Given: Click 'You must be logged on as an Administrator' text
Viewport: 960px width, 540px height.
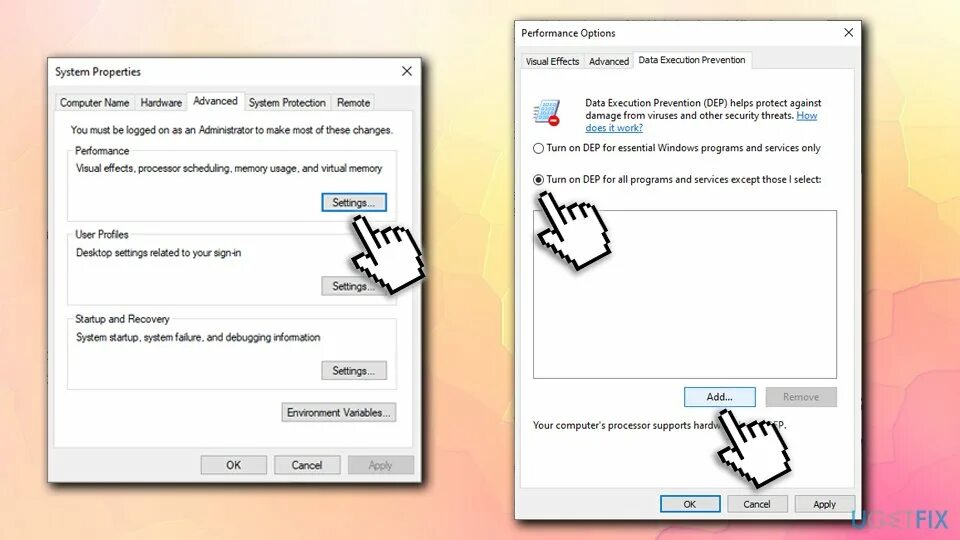Looking at the screenshot, I should tap(231, 130).
